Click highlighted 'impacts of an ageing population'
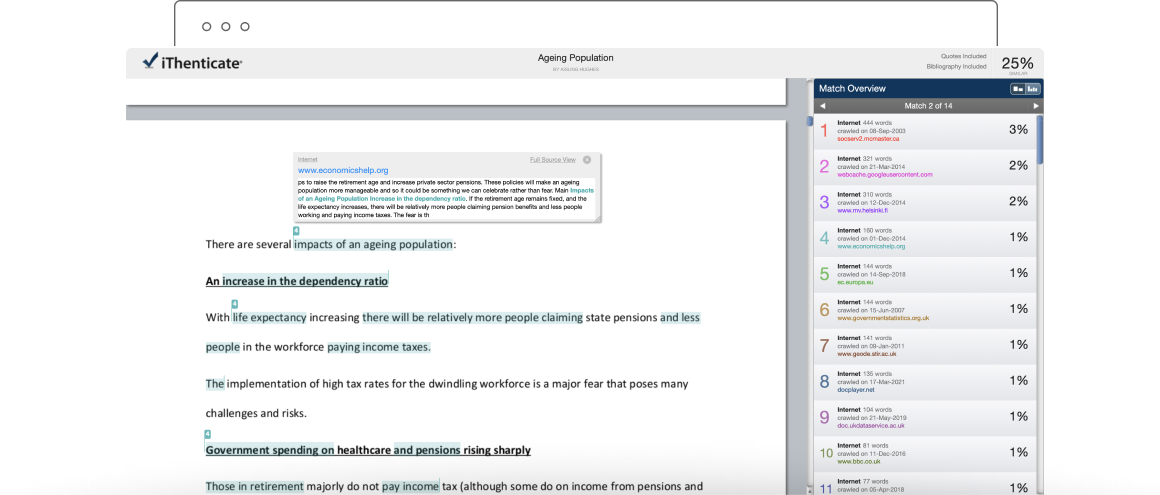This screenshot has height=495, width=1160. (x=373, y=244)
